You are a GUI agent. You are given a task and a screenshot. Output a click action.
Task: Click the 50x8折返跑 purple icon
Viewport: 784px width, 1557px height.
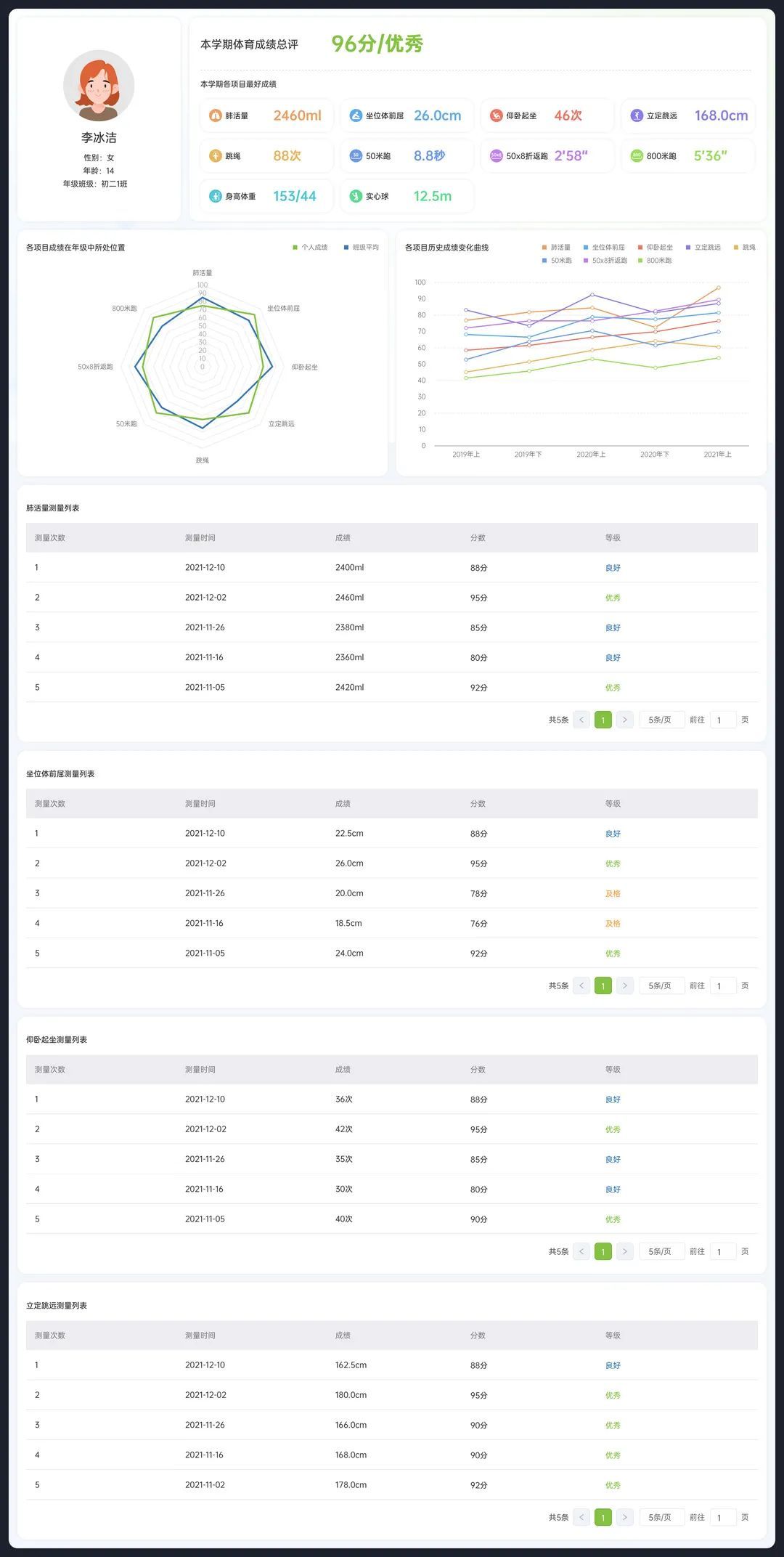(x=496, y=156)
